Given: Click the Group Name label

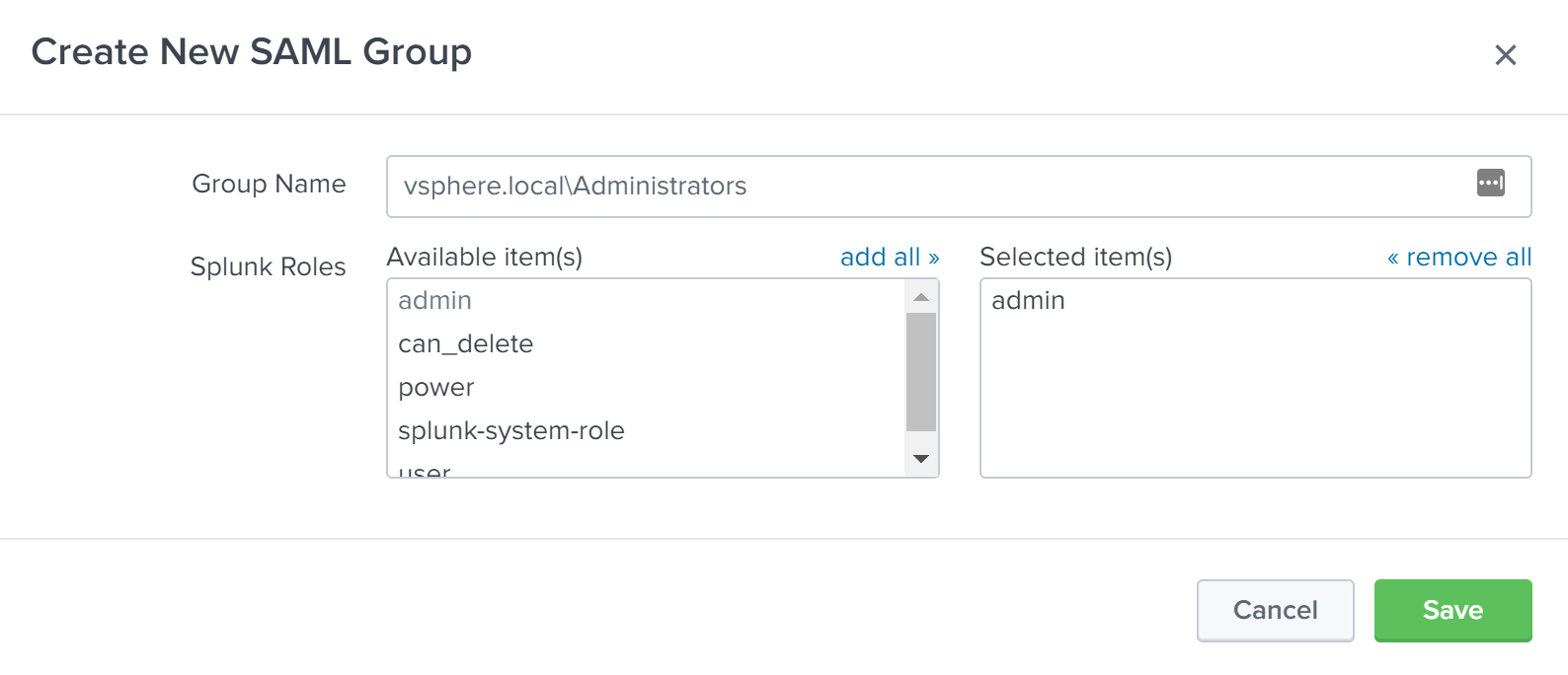Looking at the screenshot, I should (x=269, y=185).
